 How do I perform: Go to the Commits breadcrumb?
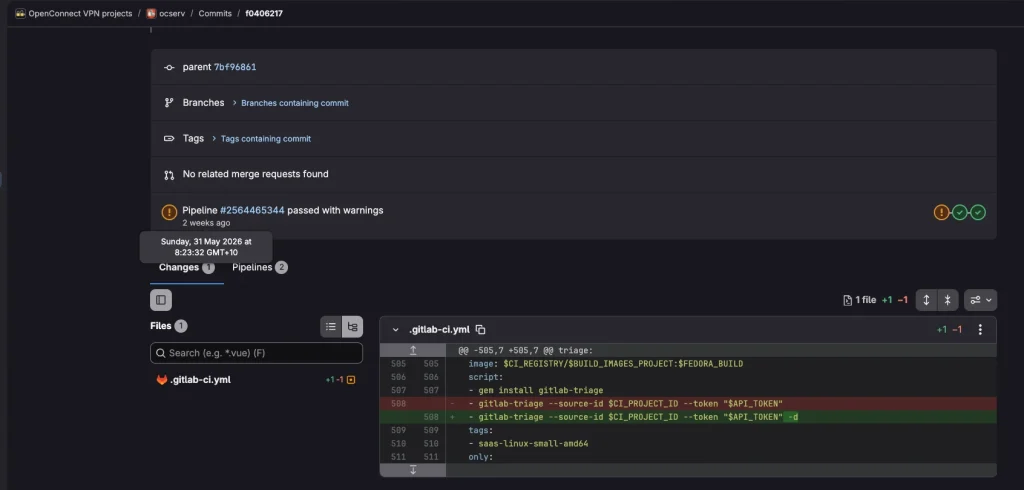pyautogui.click(x=215, y=13)
